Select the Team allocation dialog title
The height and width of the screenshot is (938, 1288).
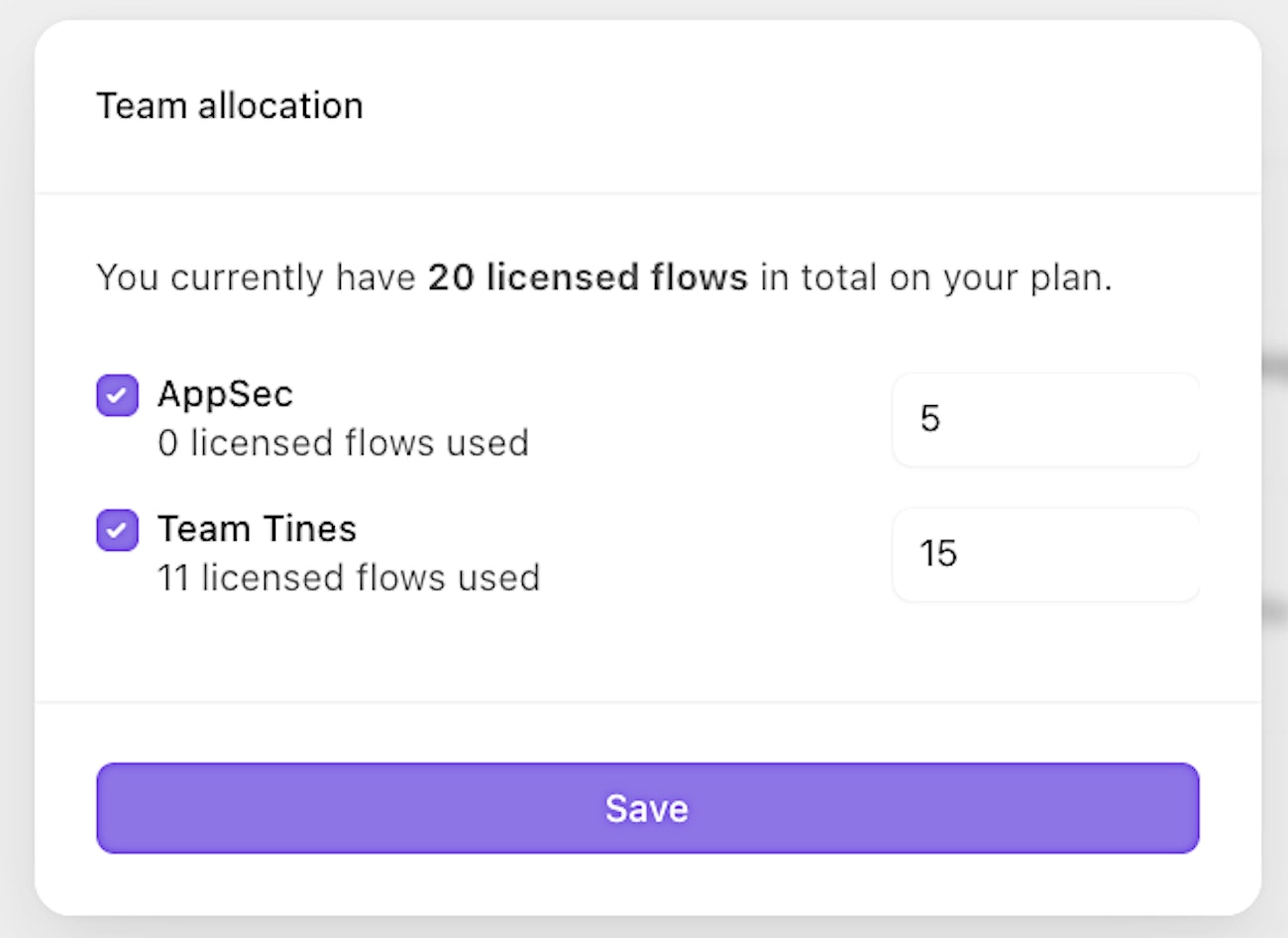click(230, 106)
